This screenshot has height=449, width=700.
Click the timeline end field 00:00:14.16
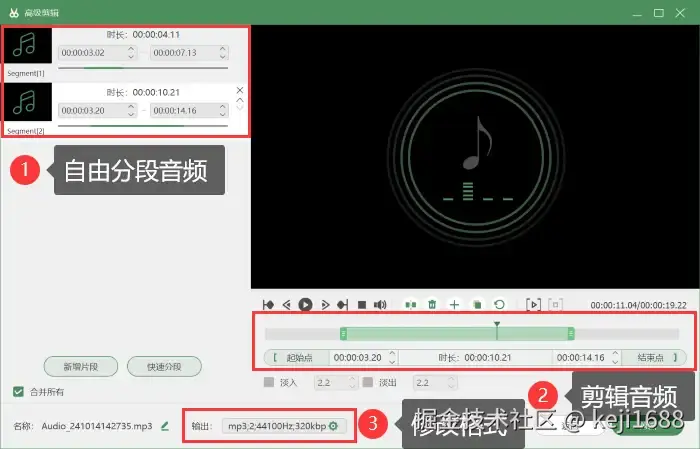(x=581, y=358)
